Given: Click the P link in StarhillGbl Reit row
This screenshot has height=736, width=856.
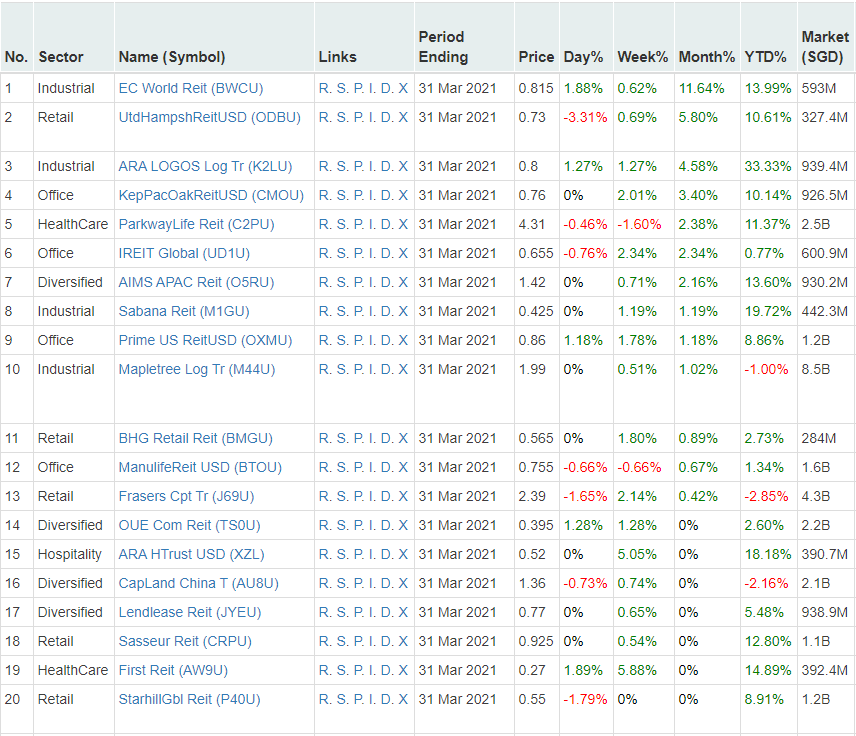Looking at the screenshot, I should (359, 699).
